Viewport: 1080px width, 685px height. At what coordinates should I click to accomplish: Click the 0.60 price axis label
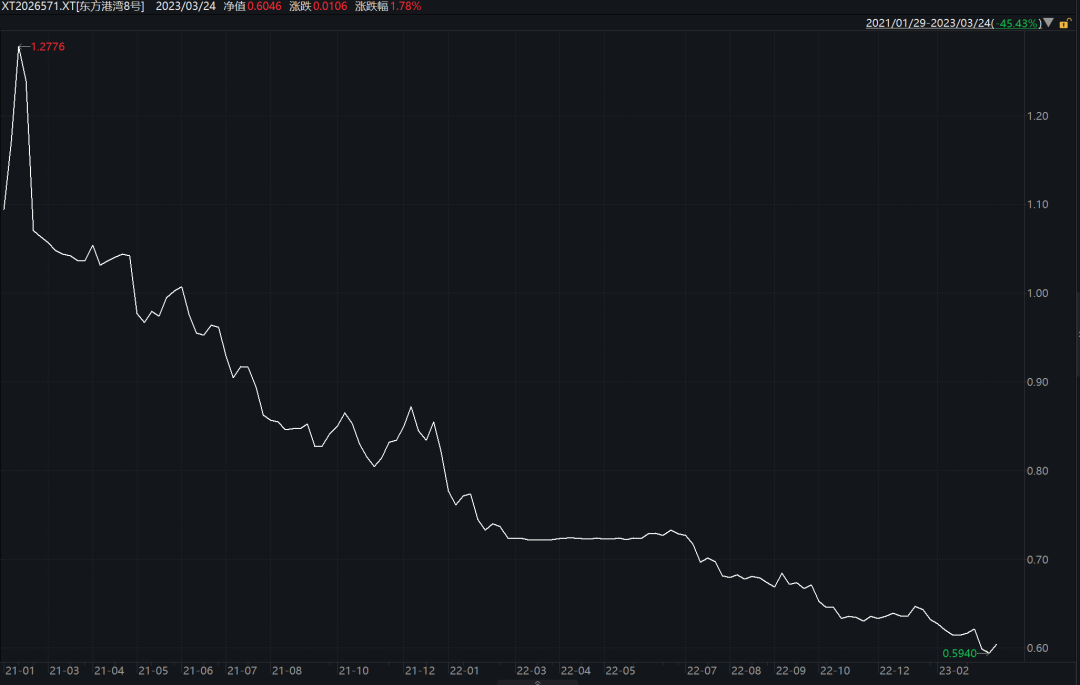point(1037,648)
